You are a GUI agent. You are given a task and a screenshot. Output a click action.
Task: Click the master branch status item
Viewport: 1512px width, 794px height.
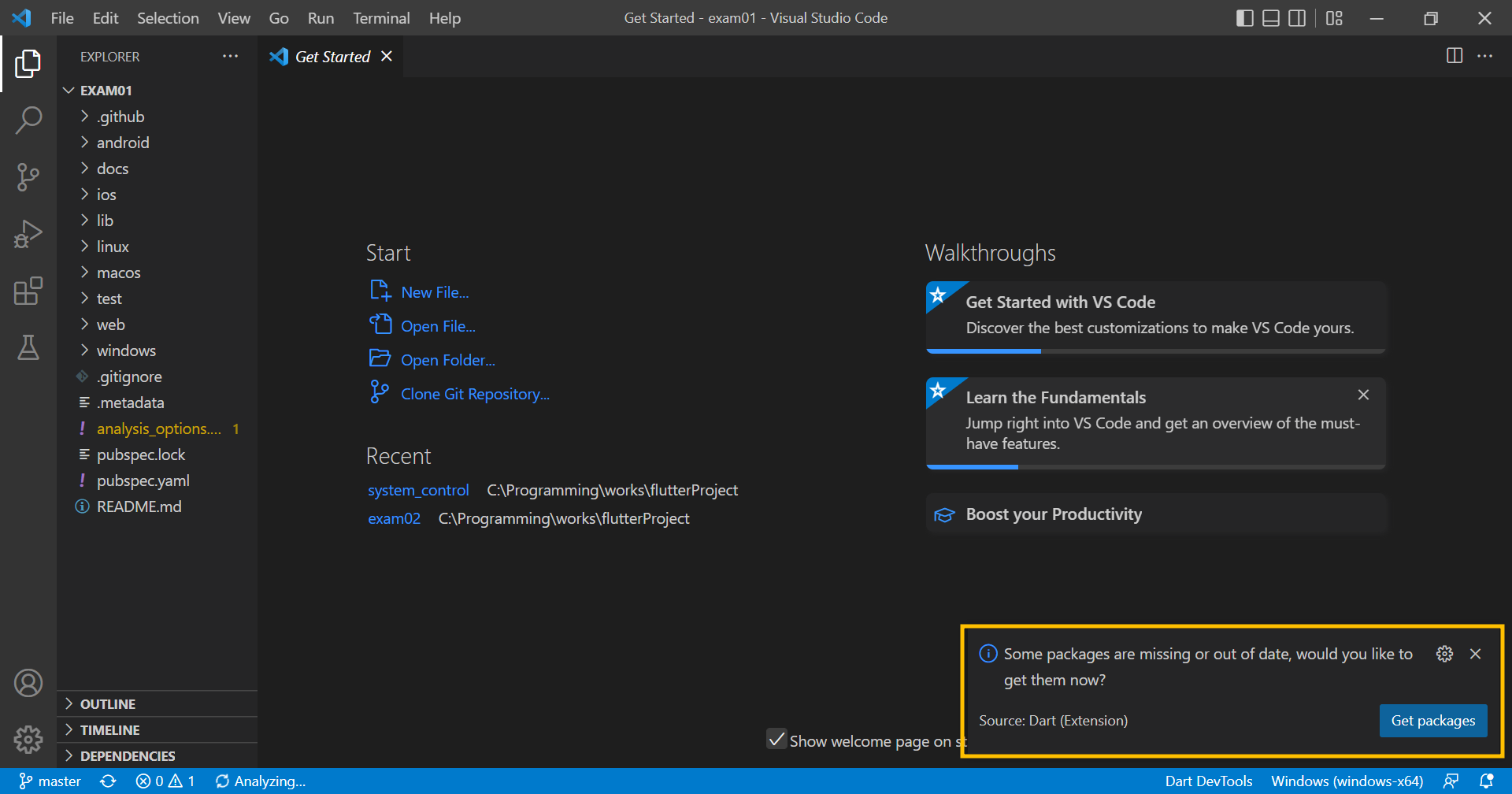(x=50, y=781)
